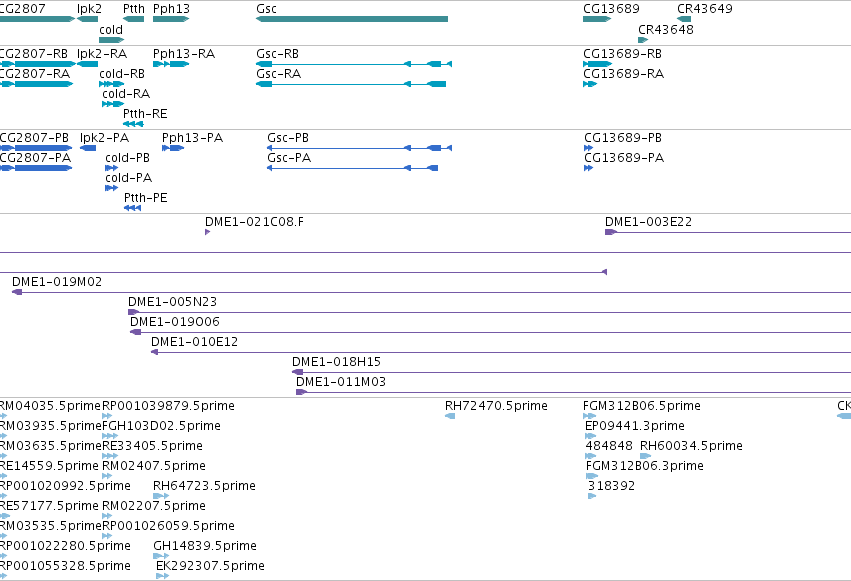Select the RP001020992.5prime EST label
This screenshot has height=581, width=851.
(65, 486)
